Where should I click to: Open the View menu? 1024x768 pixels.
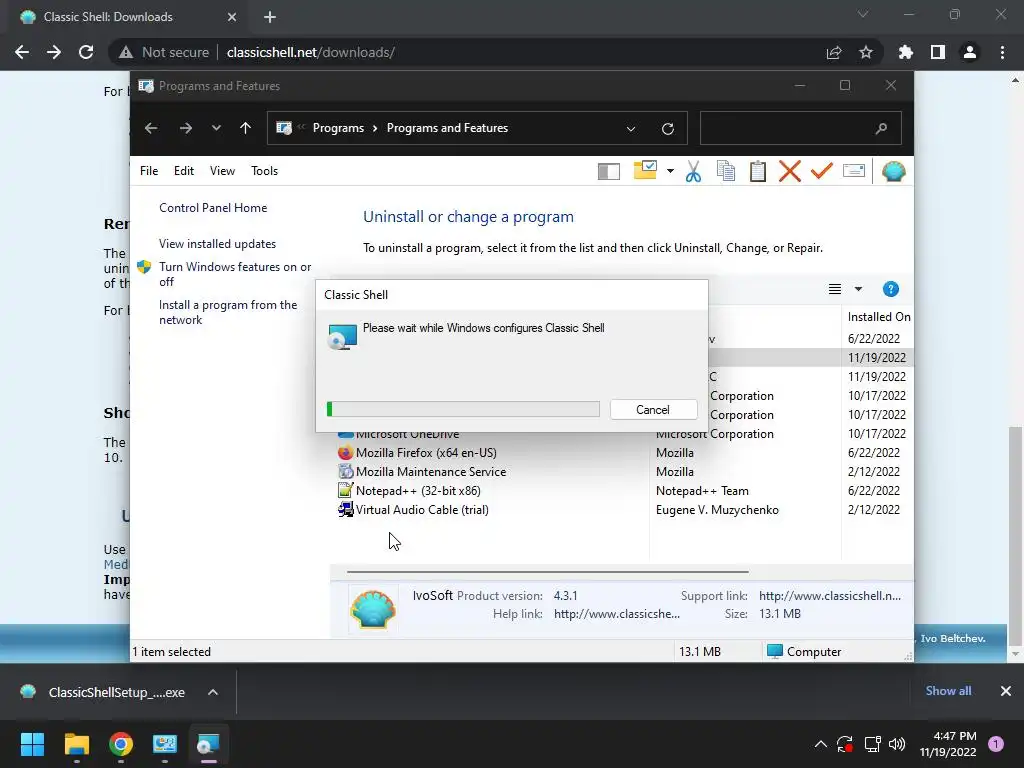tap(222, 171)
